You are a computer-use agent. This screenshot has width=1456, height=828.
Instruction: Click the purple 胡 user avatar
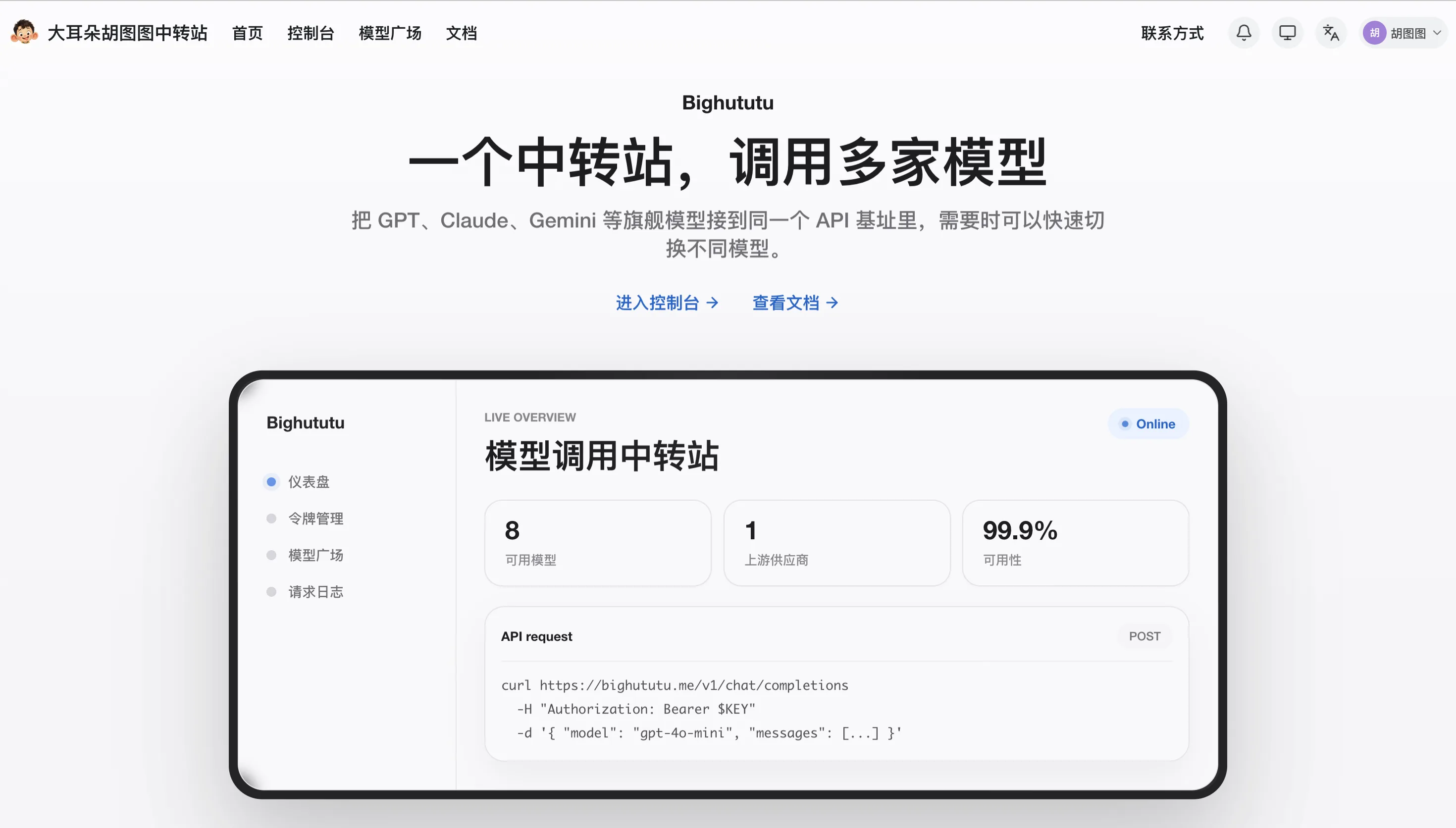[x=1374, y=33]
